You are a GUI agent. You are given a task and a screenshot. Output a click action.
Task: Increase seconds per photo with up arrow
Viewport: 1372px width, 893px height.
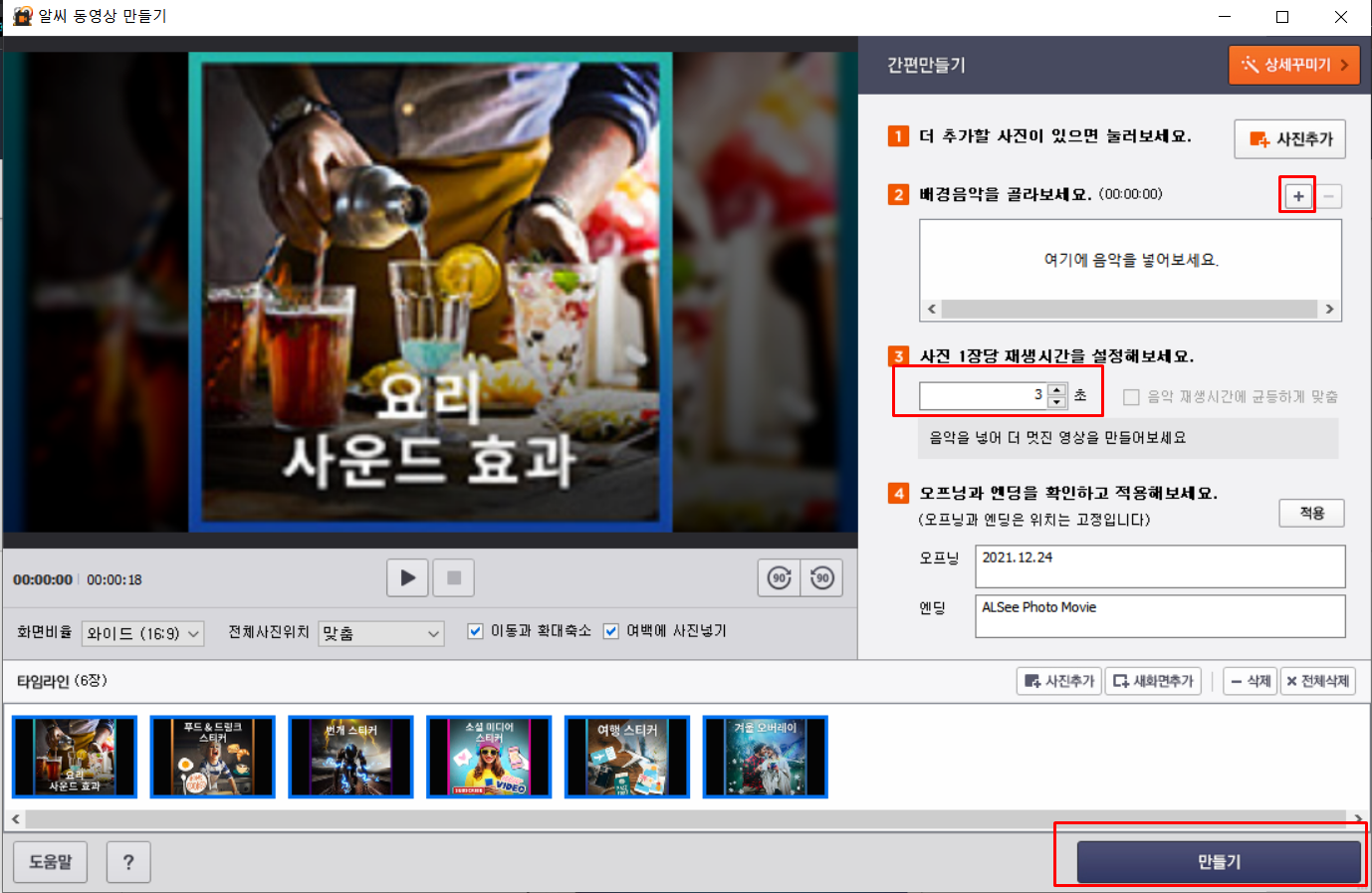point(1057,389)
